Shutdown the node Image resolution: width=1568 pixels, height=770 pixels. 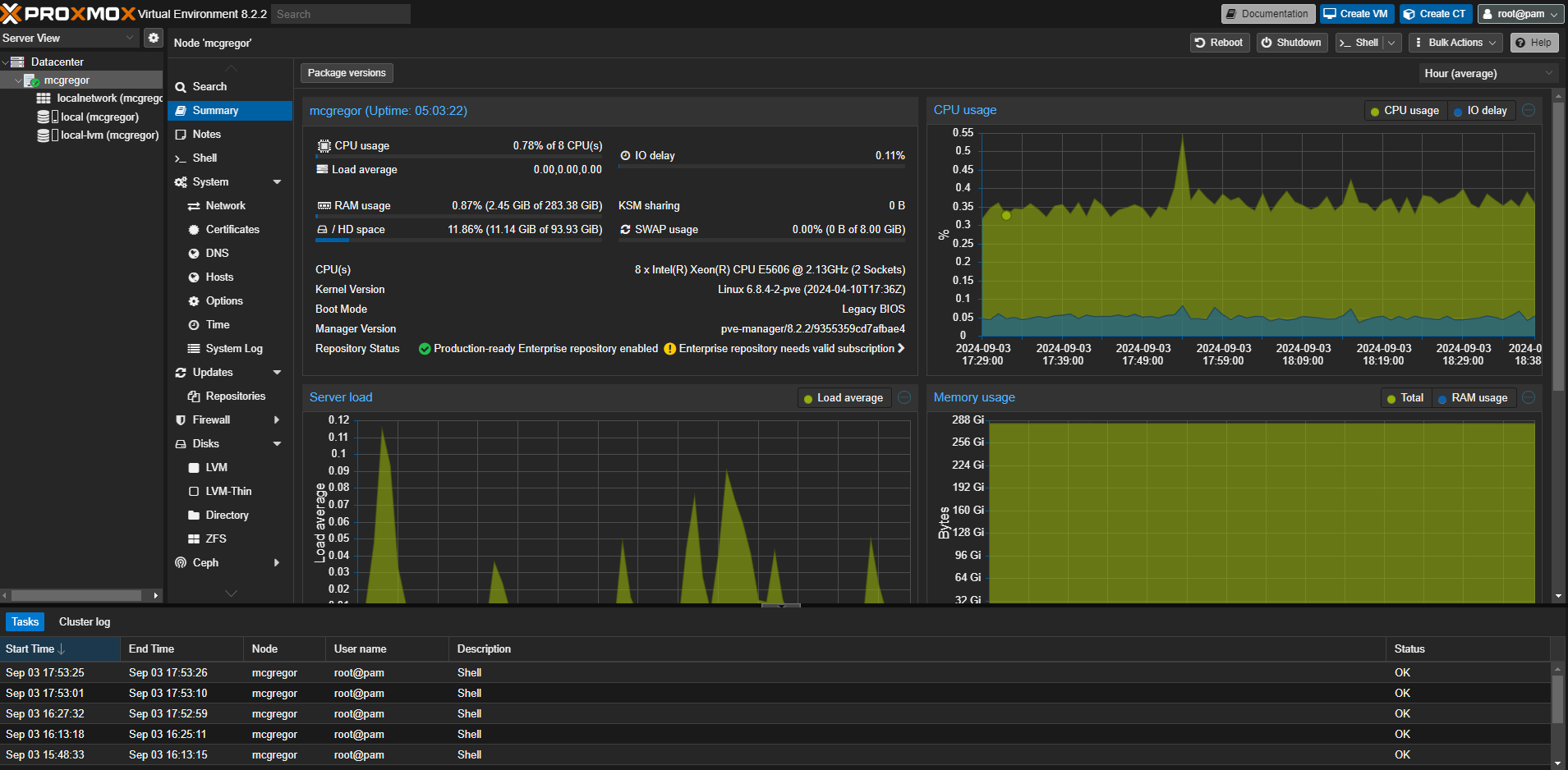point(1291,43)
